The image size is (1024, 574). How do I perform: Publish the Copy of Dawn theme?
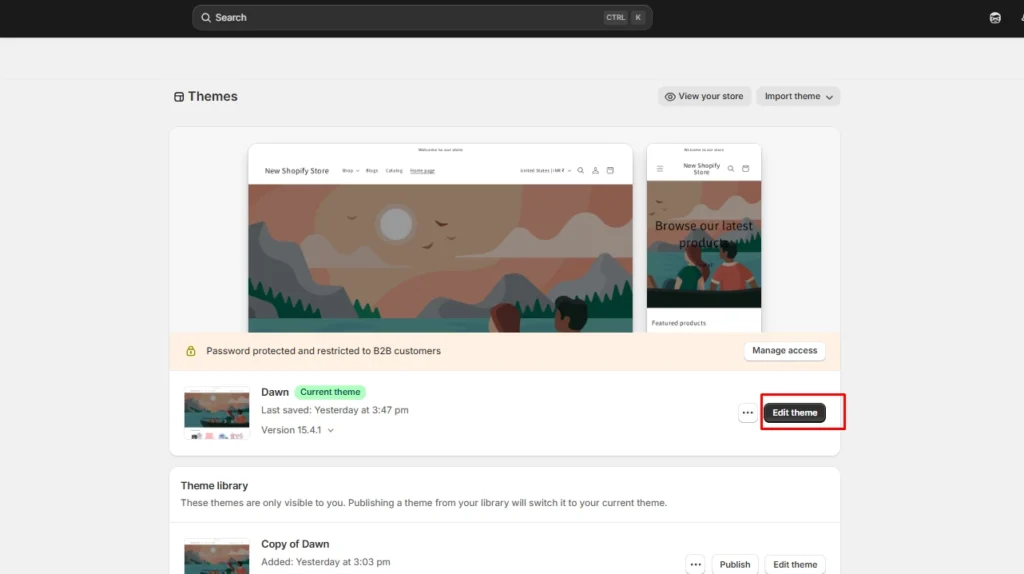click(x=735, y=564)
